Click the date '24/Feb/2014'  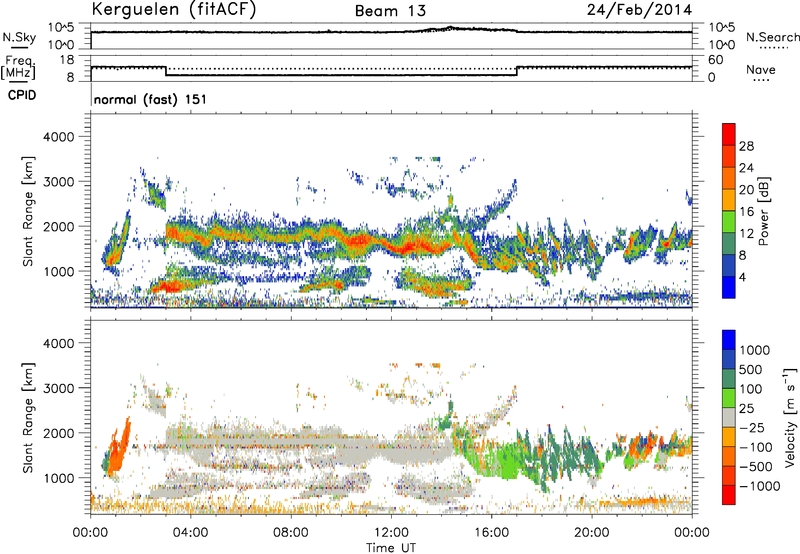(639, 10)
